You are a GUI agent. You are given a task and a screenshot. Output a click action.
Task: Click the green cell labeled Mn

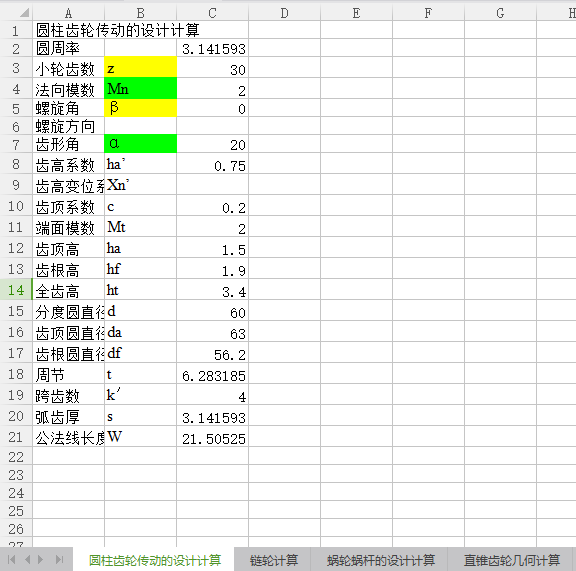click(140, 88)
